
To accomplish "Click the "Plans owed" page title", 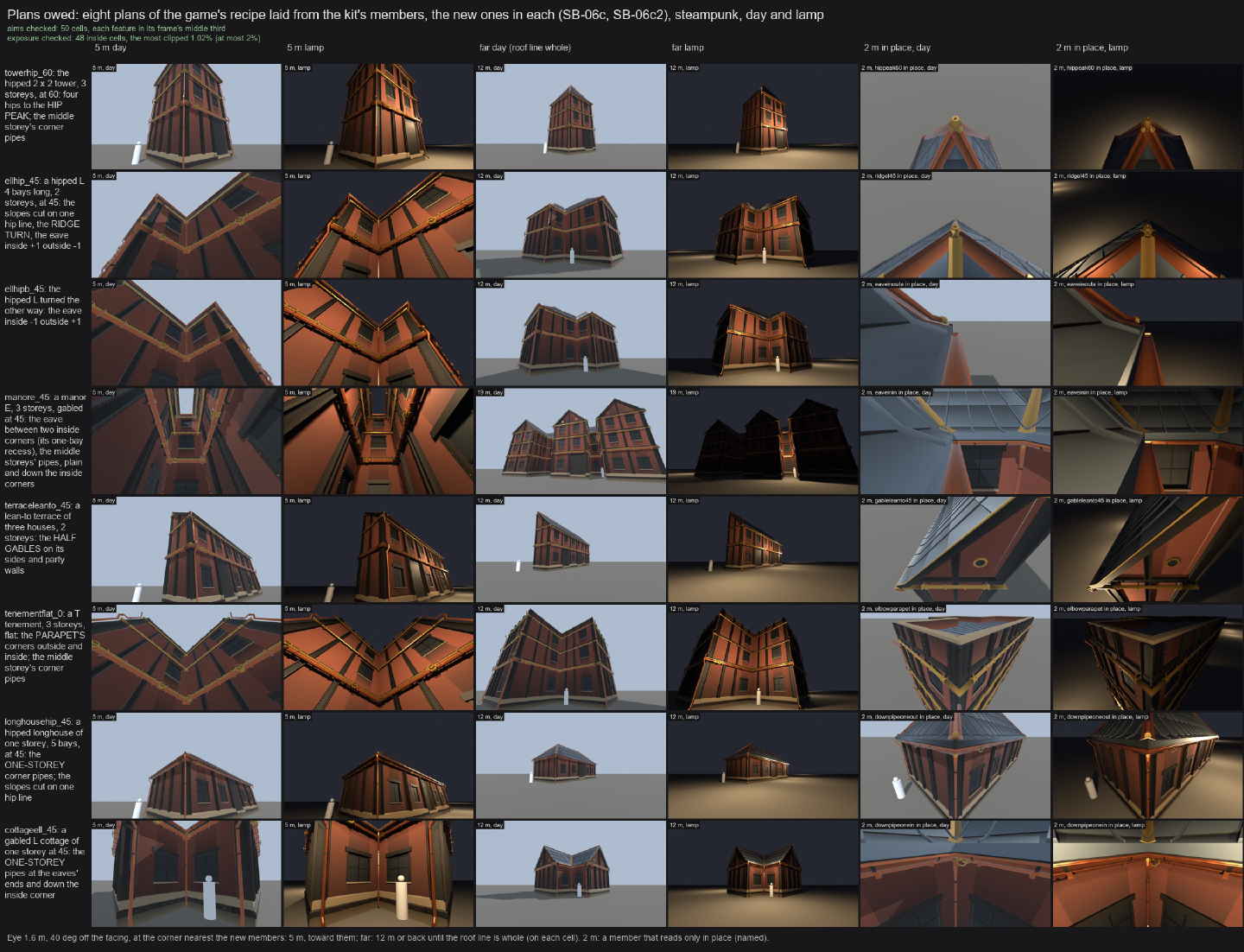I will pos(416,15).
